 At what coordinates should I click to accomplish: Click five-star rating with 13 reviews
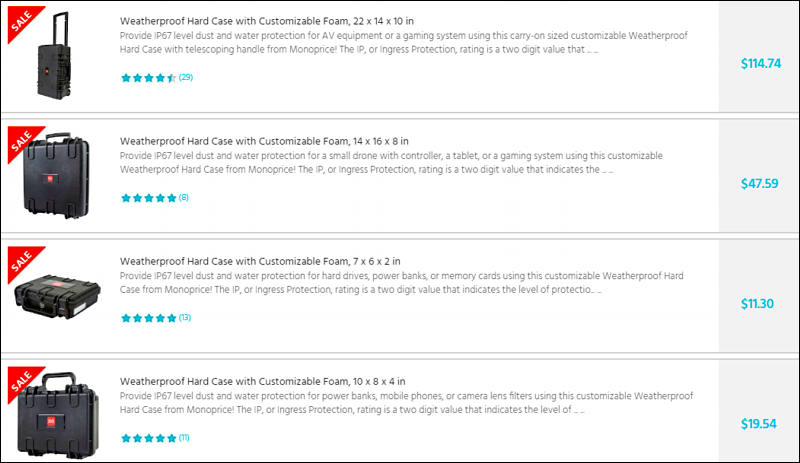156,318
